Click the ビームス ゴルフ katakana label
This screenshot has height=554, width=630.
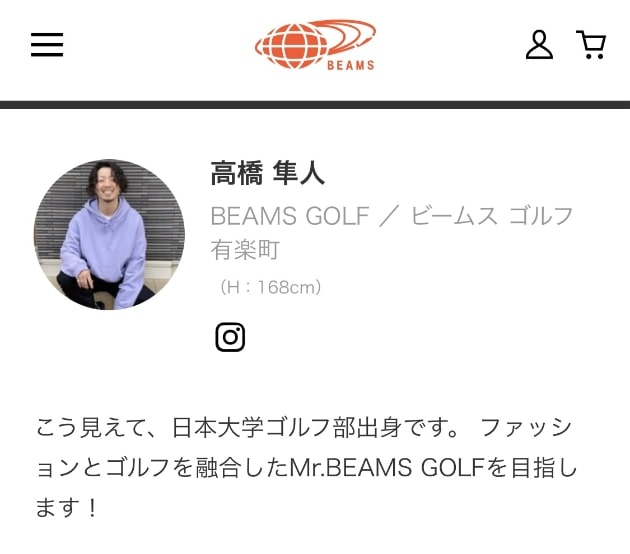[x=491, y=216]
